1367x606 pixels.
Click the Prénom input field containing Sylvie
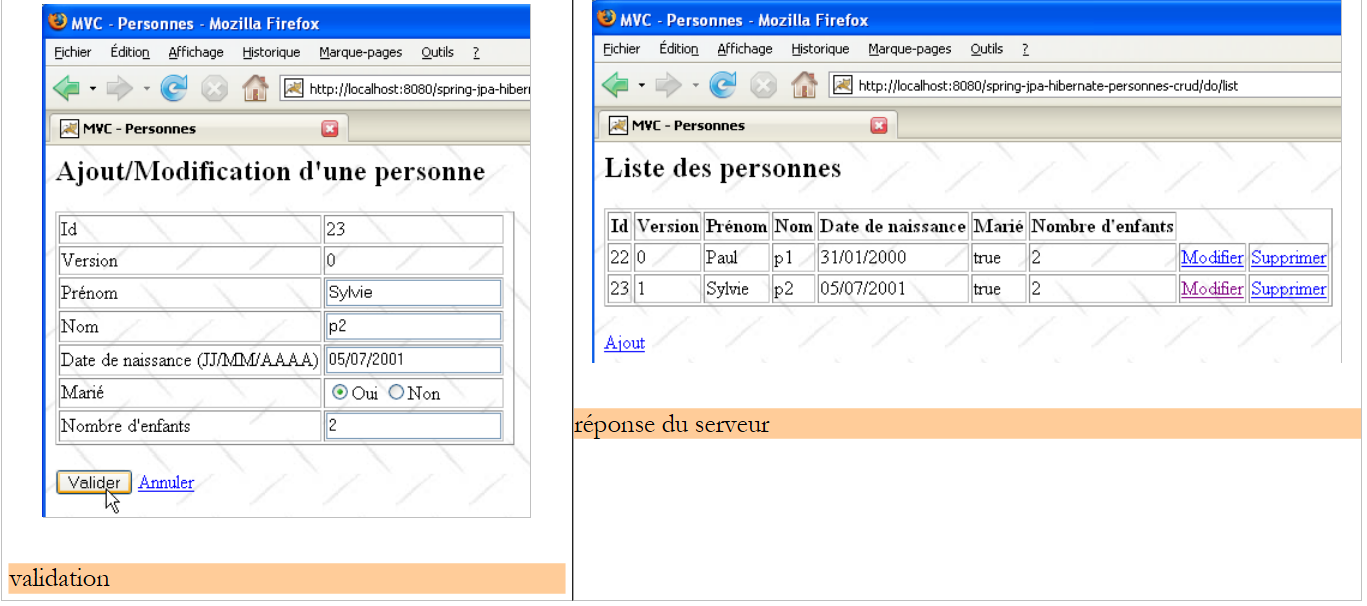[x=412, y=293]
